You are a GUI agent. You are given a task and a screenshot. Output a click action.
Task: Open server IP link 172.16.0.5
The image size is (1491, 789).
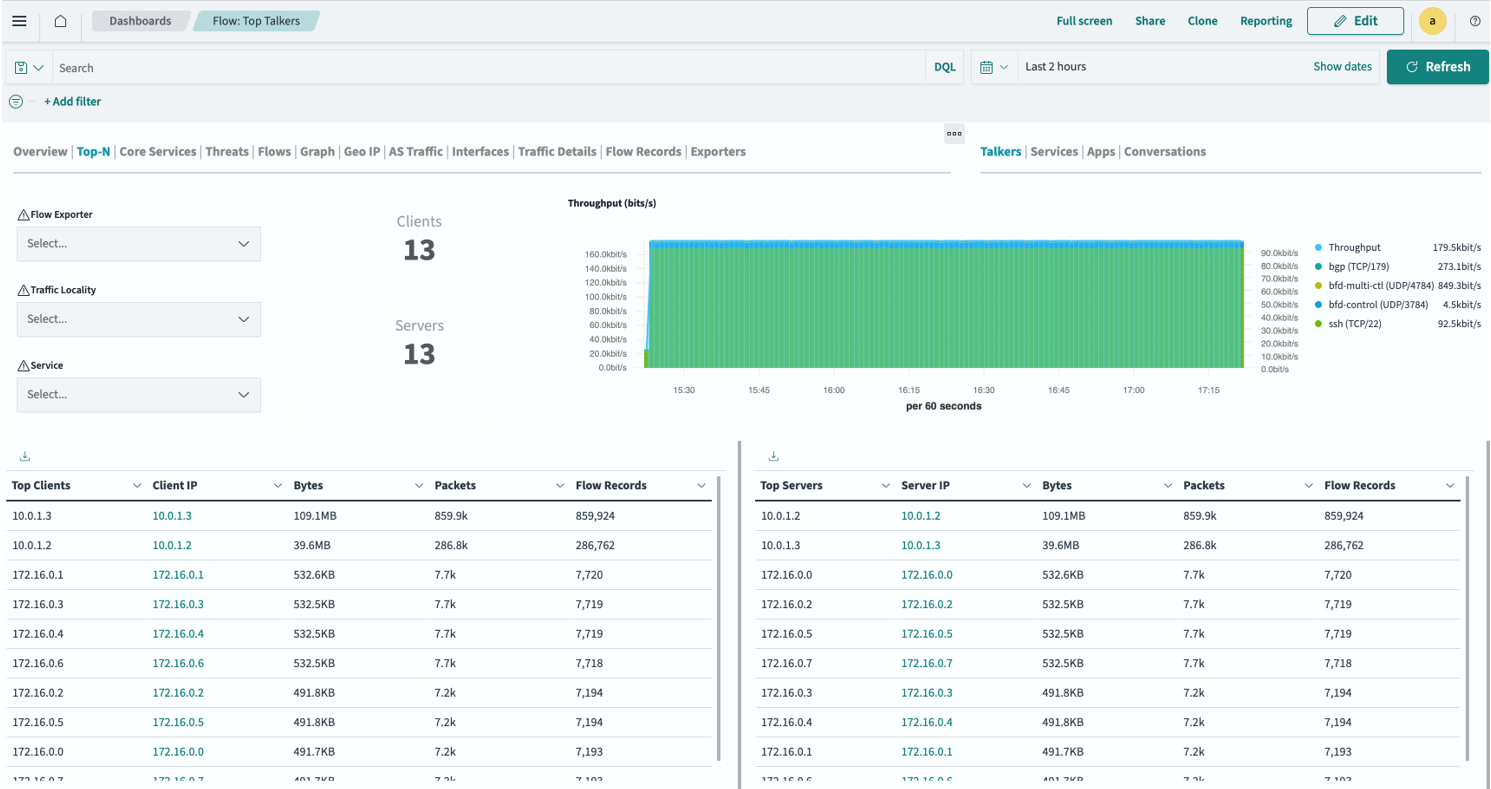927,634
